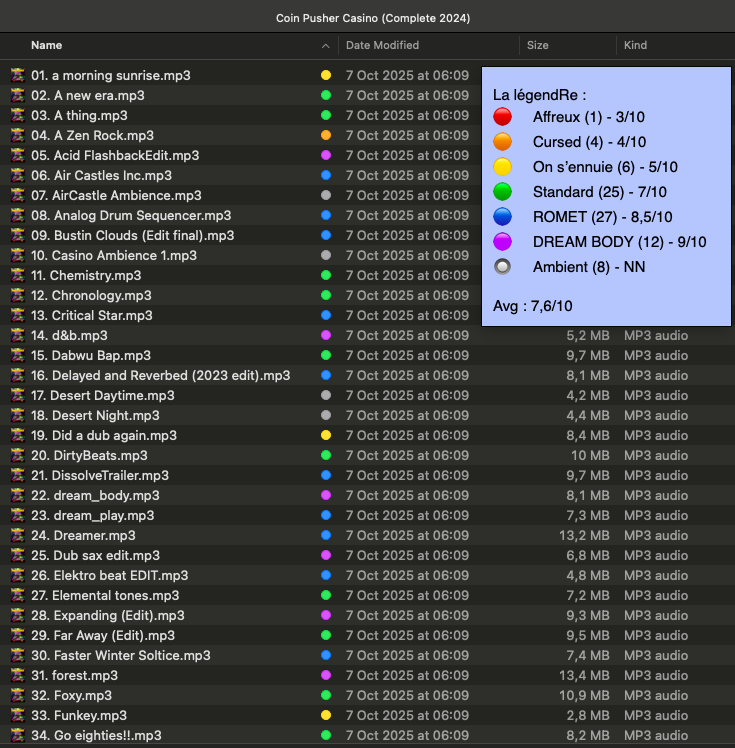Click the 2,8 MB size of Funkey.mp3

(588, 716)
